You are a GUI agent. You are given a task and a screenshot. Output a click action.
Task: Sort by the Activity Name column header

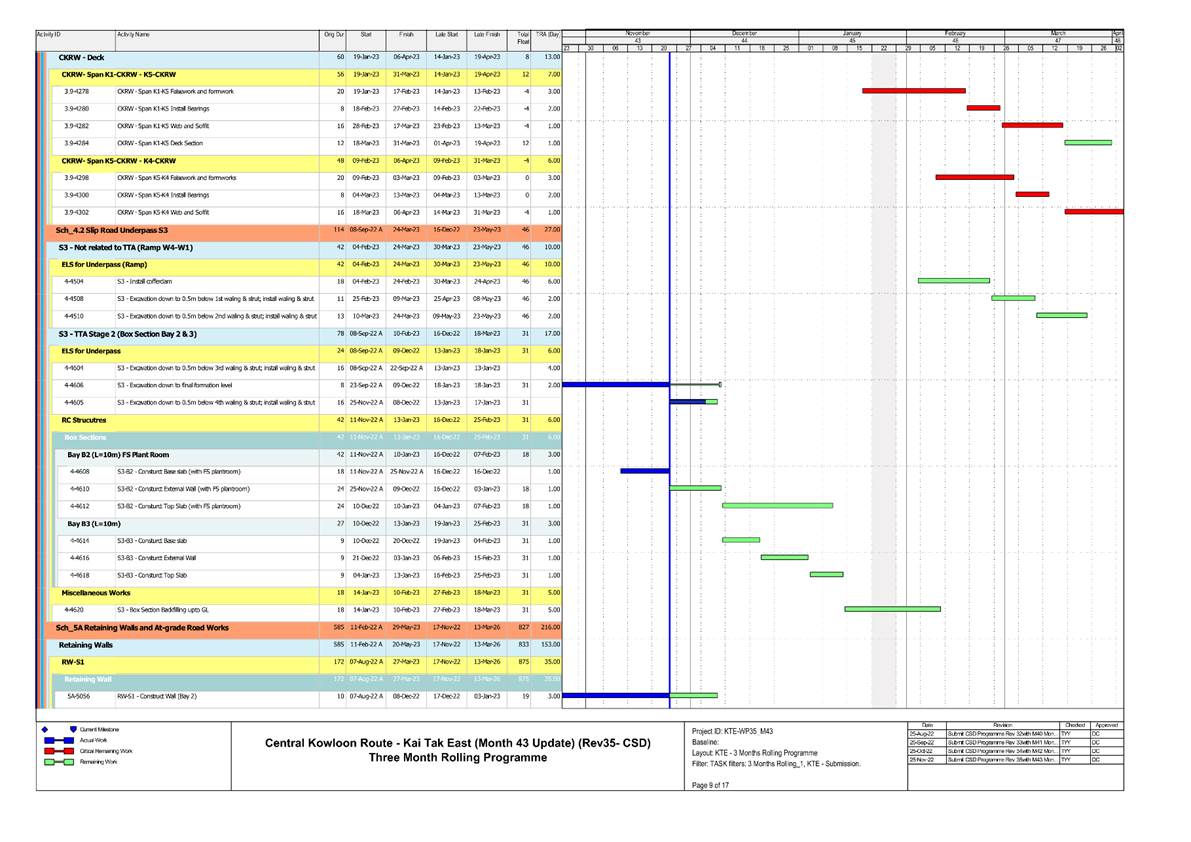pyautogui.click(x=134, y=35)
